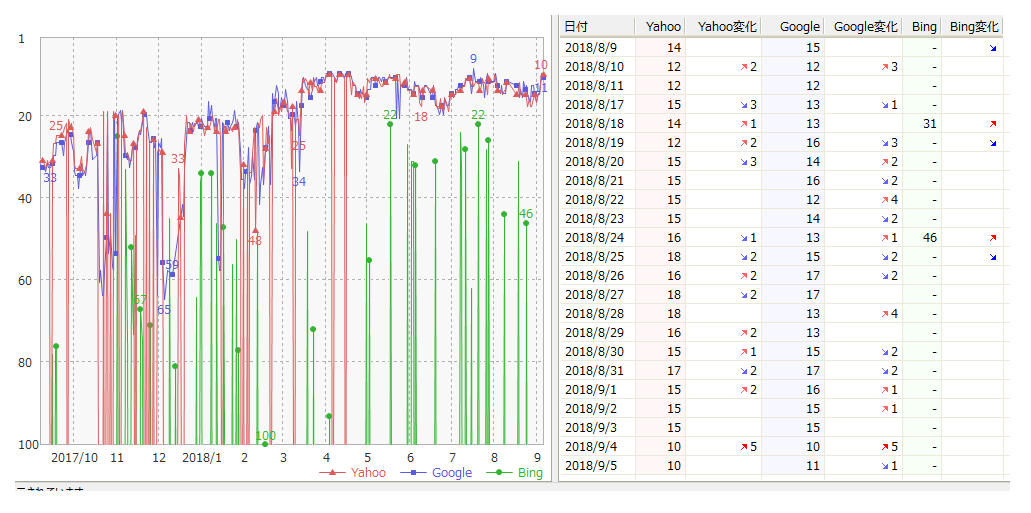Select the Bing legend entry
Viewport: 1031px width, 513px height.
(x=515, y=472)
